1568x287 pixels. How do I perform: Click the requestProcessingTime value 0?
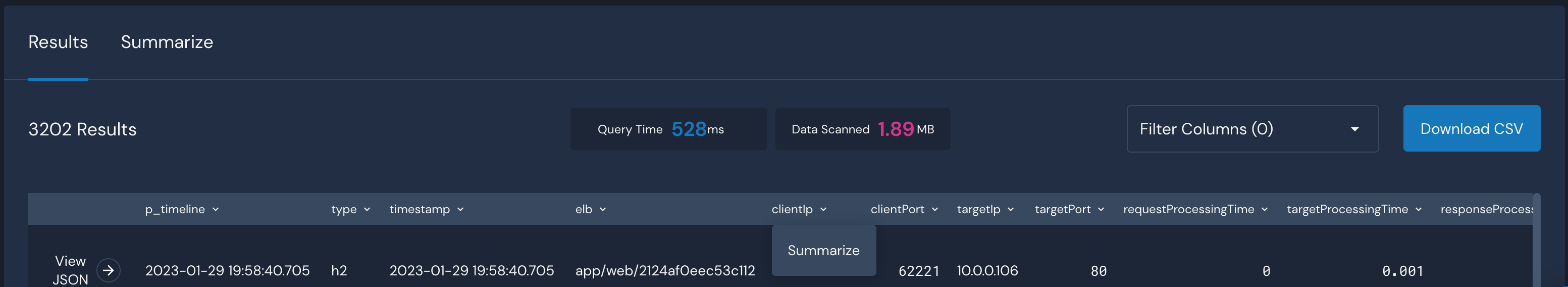pyautogui.click(x=1266, y=271)
